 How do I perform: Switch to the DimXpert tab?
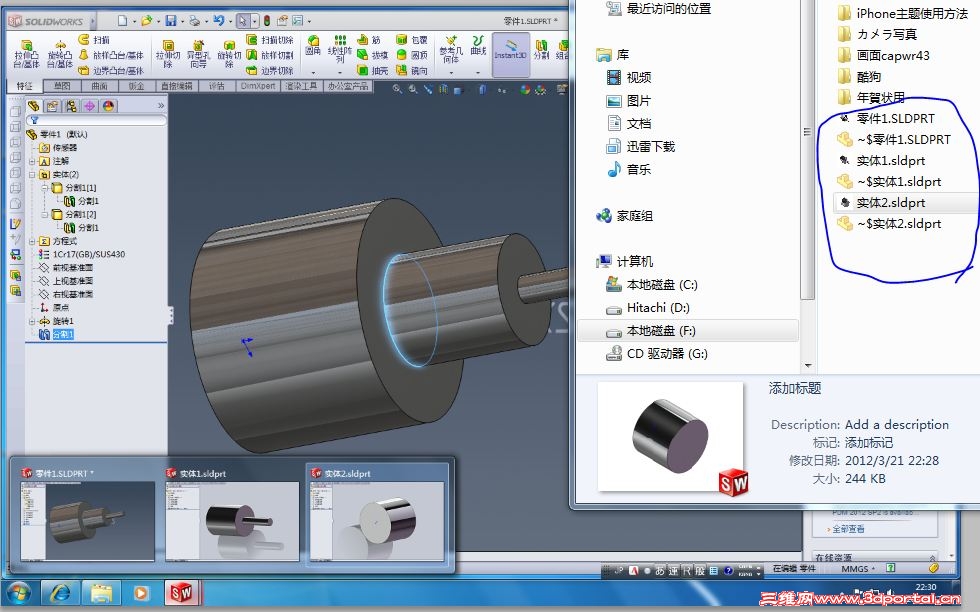tap(258, 86)
